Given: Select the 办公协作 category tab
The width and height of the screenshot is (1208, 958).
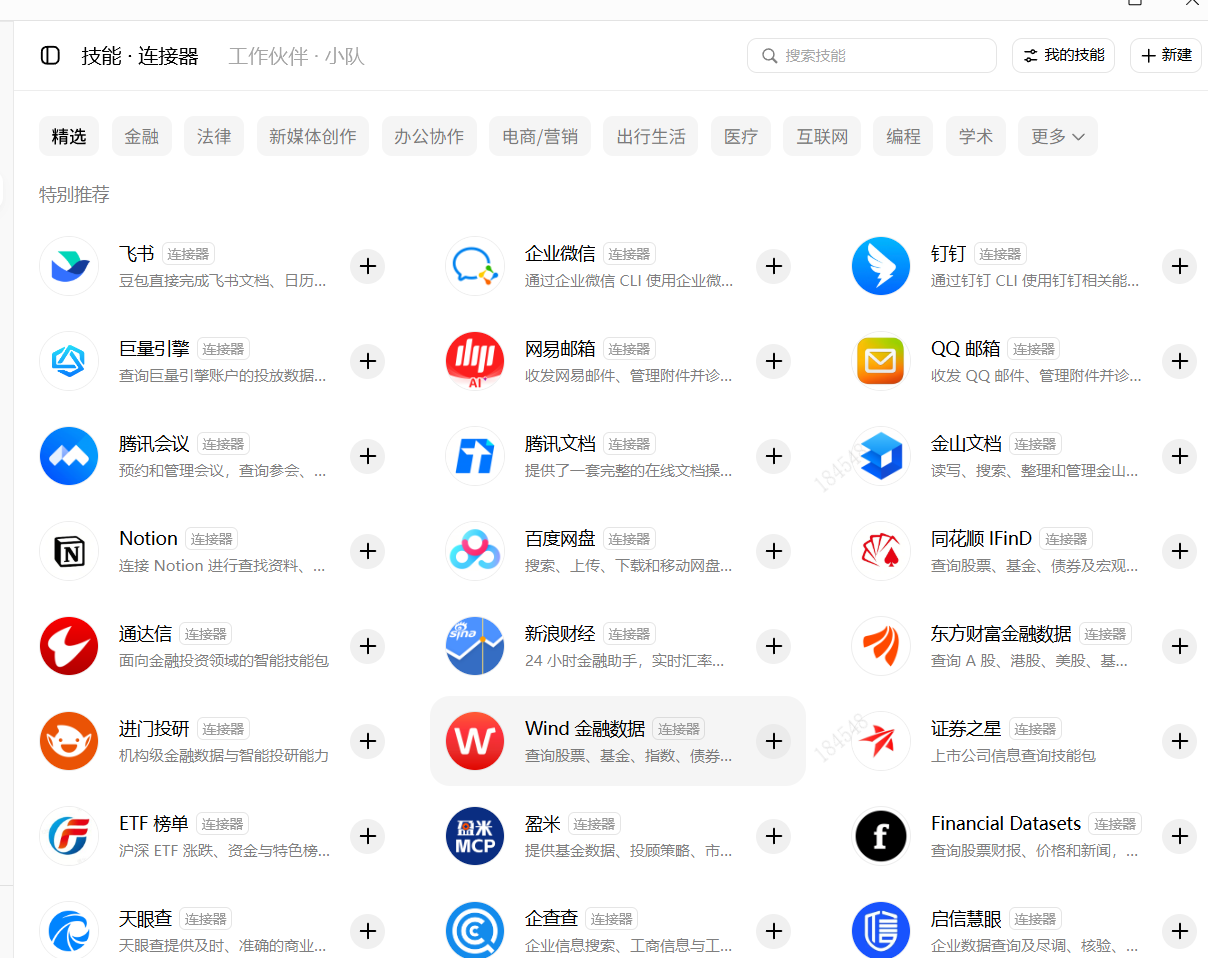Looking at the screenshot, I should tap(429, 136).
